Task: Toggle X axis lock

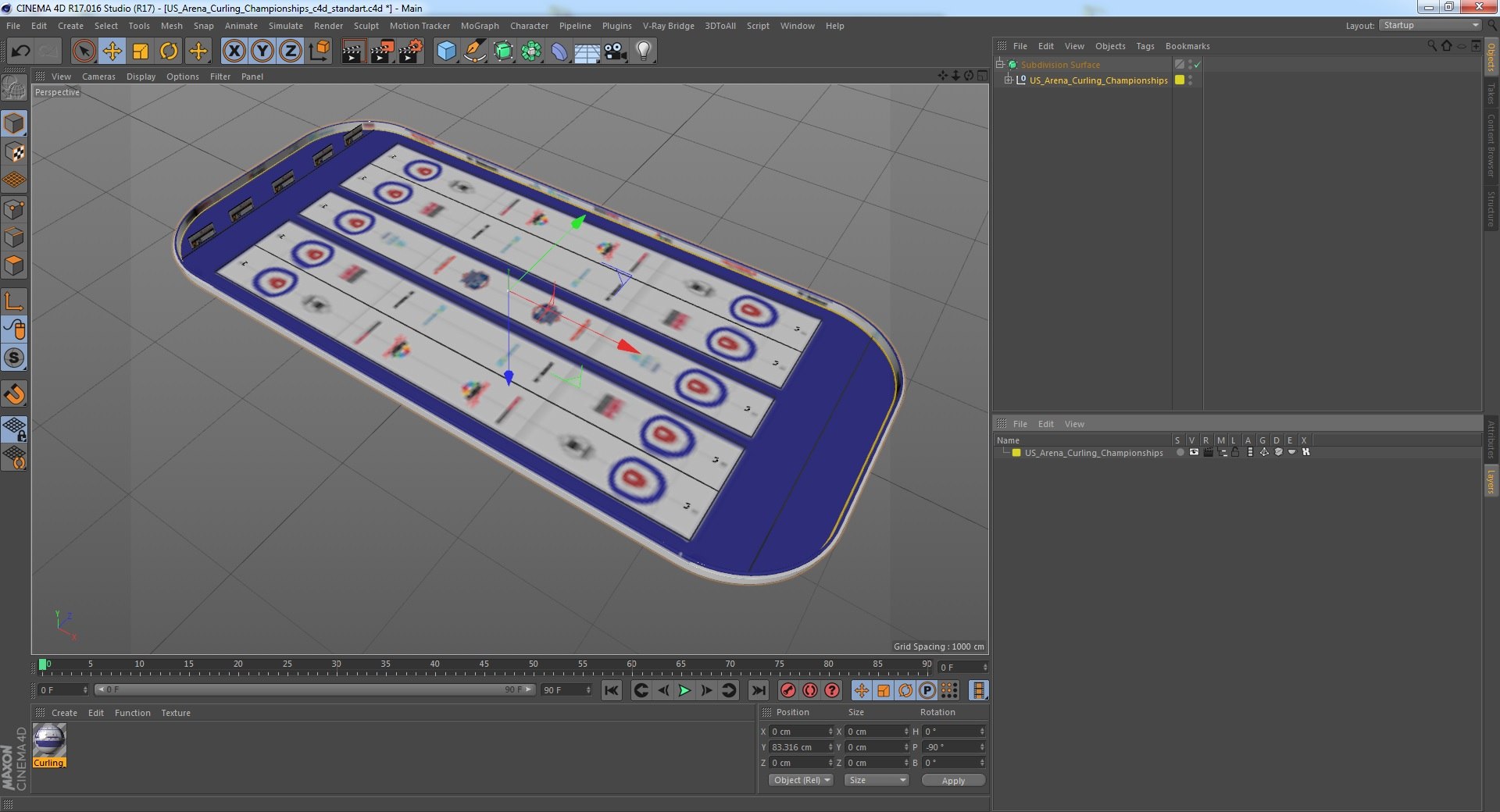Action: 234,52
